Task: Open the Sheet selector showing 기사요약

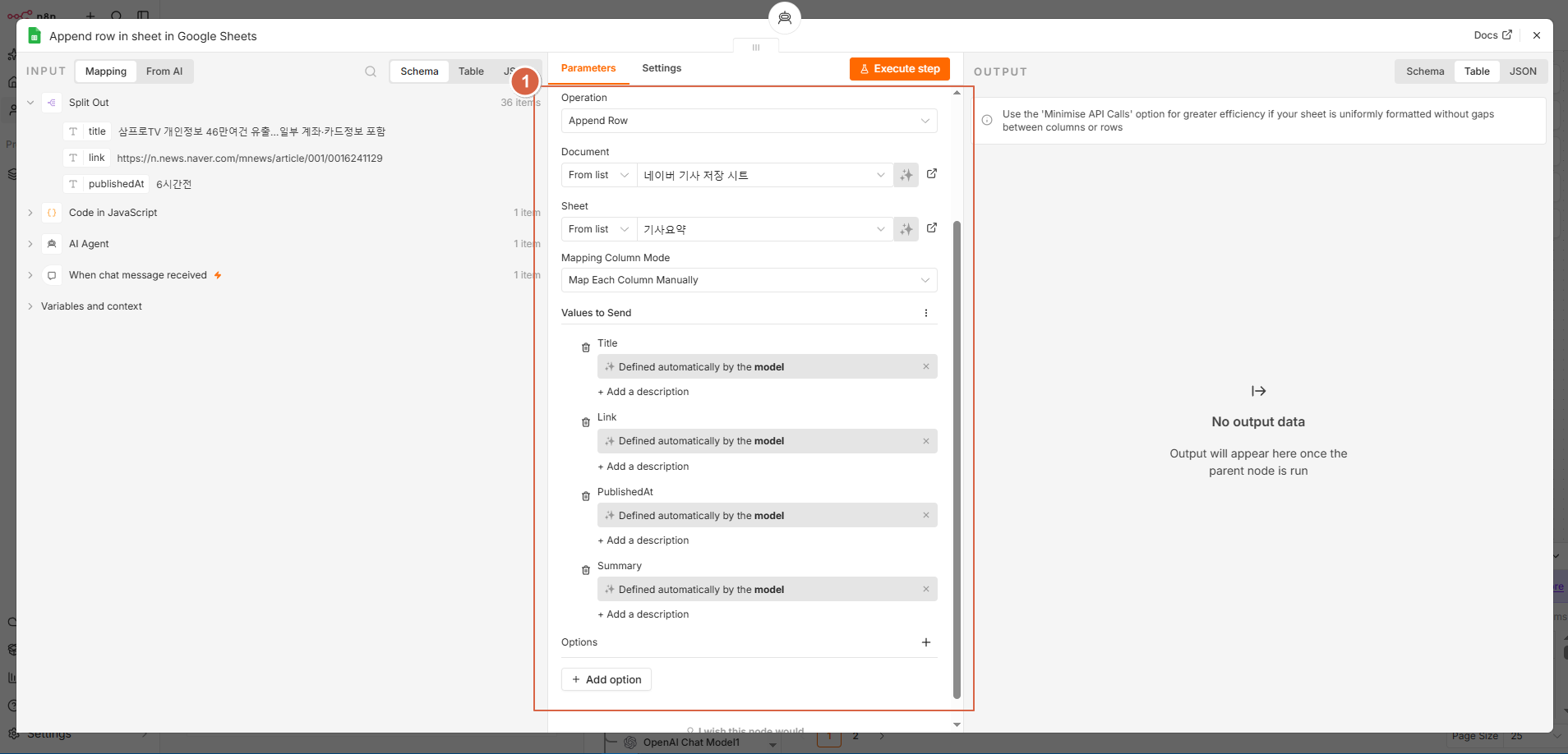Action: 765,229
